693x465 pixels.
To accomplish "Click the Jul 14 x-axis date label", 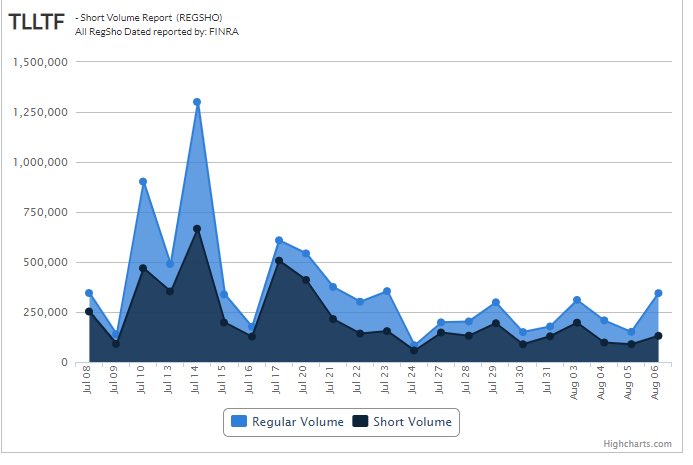I will pos(195,380).
